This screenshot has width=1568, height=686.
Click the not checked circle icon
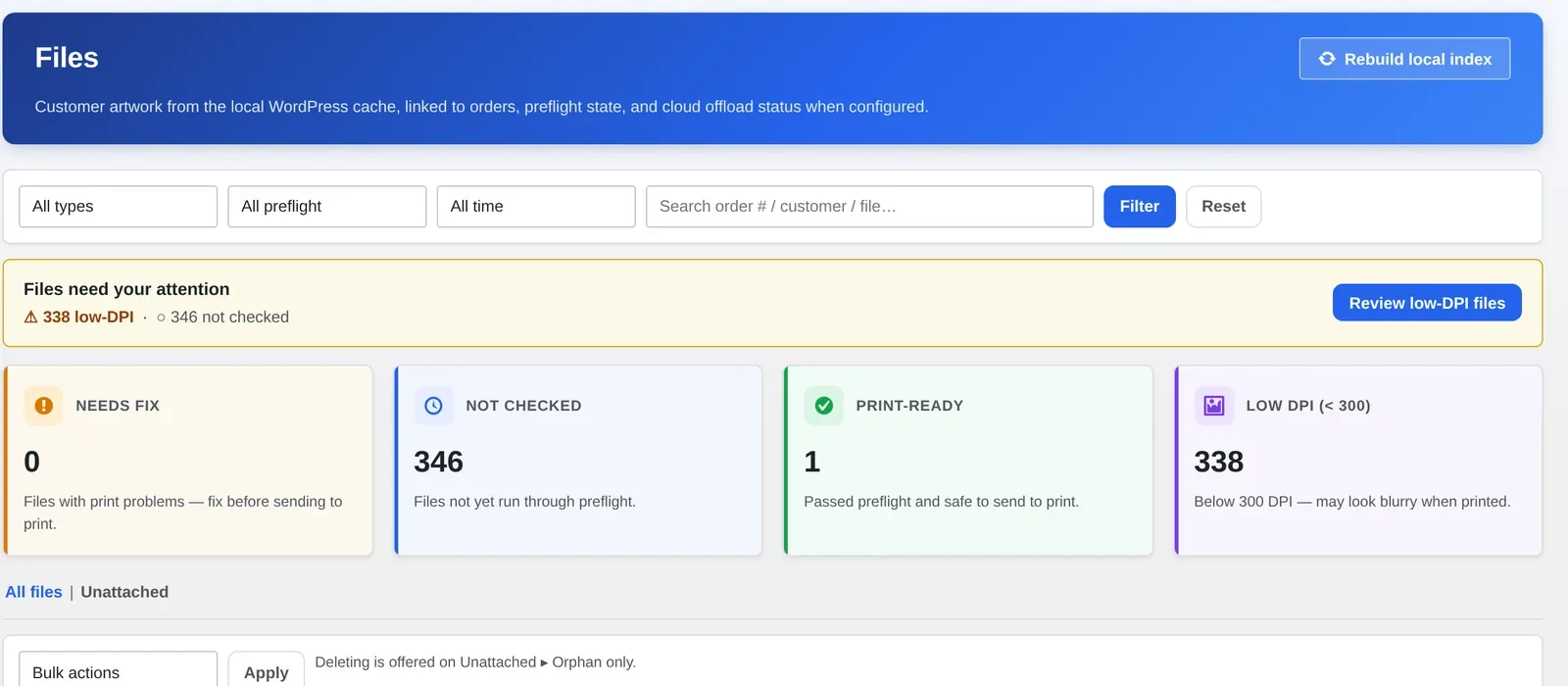[161, 318]
